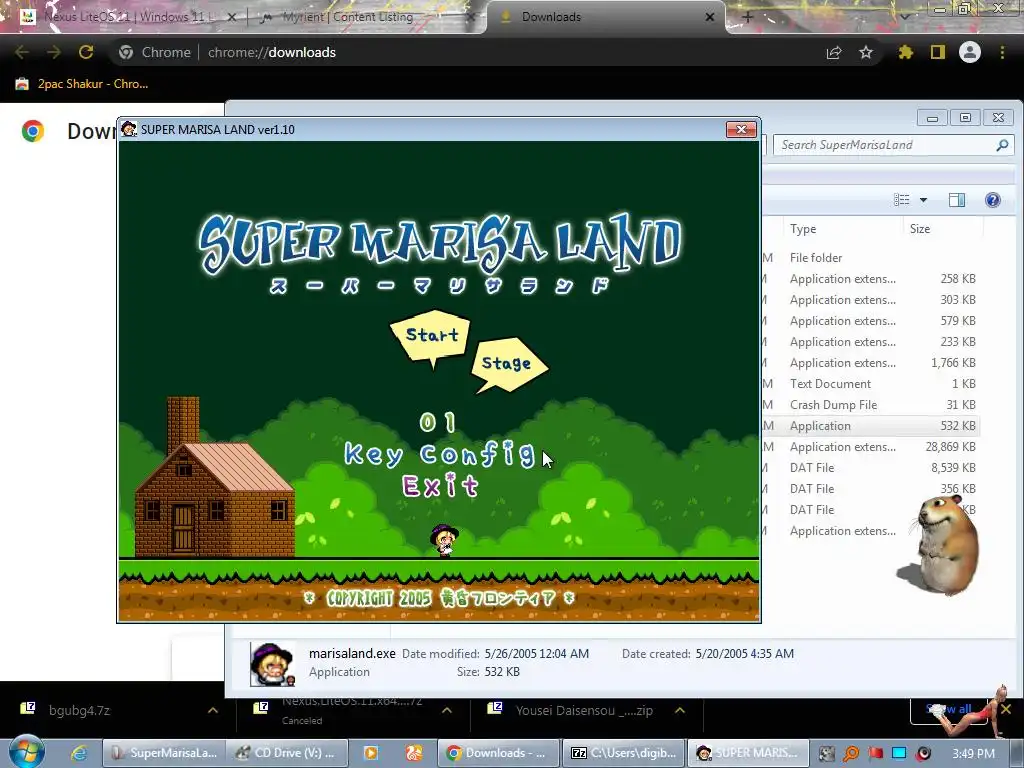
Task: Launch Internet Explorer from taskbar
Action: pos(79,753)
